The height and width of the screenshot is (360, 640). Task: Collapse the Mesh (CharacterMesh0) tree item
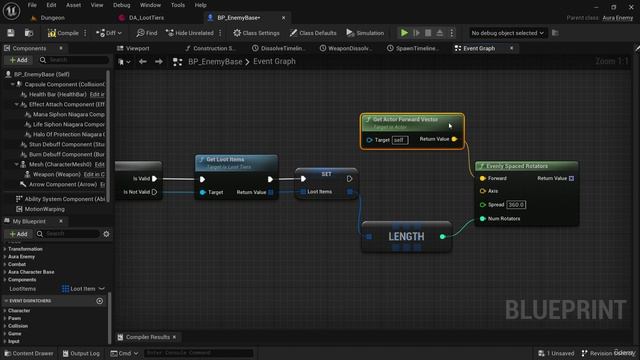coord(17,164)
